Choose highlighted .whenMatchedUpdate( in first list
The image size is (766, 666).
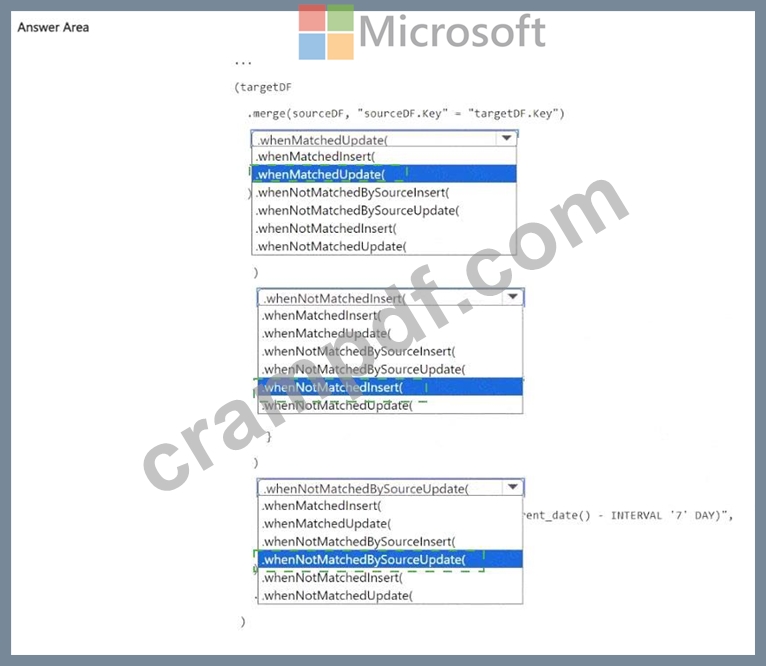click(x=384, y=174)
